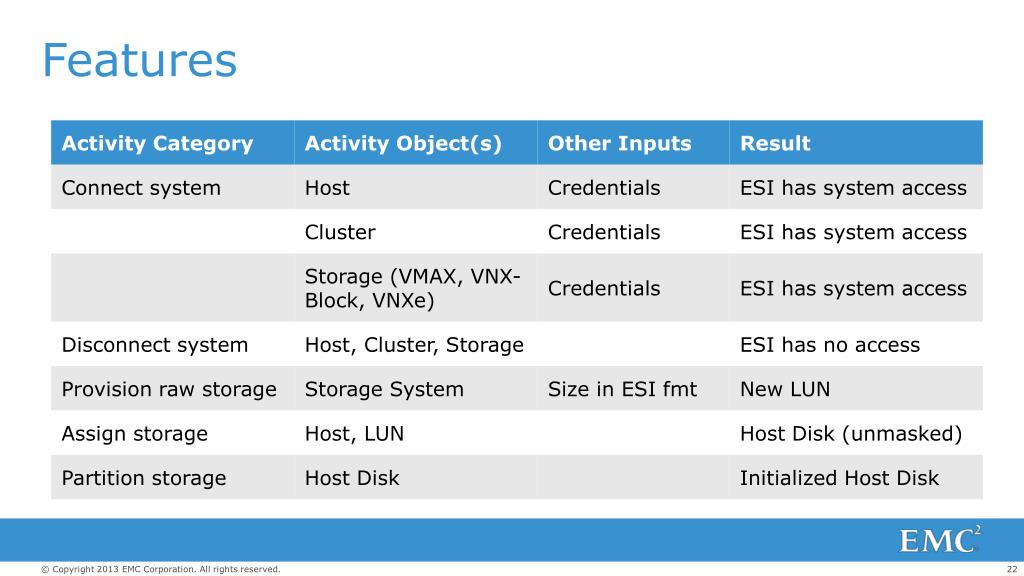Click the slide number 22
The image size is (1024, 576).
point(1012,569)
